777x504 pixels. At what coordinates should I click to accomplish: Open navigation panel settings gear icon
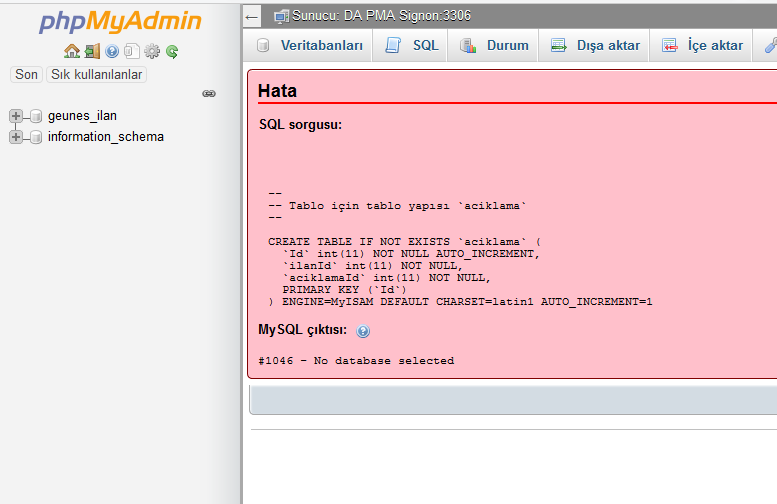pyautogui.click(x=152, y=51)
